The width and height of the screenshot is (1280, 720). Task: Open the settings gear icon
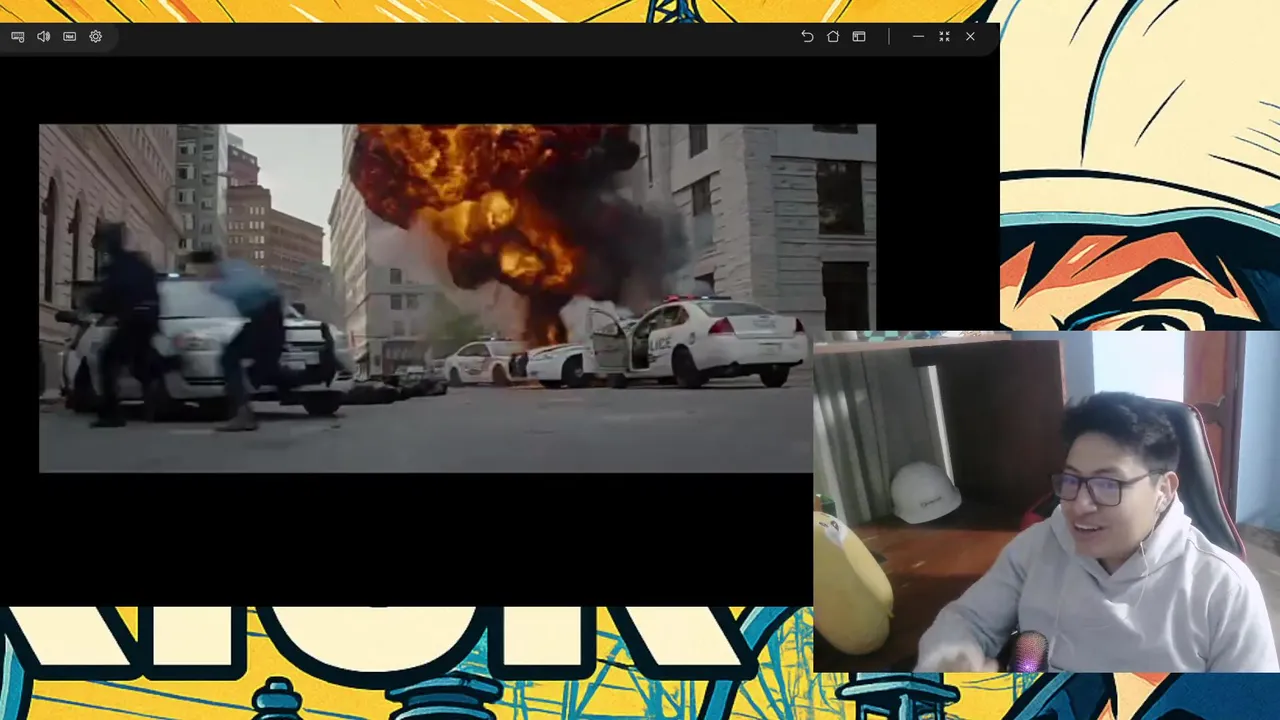pyautogui.click(x=96, y=36)
